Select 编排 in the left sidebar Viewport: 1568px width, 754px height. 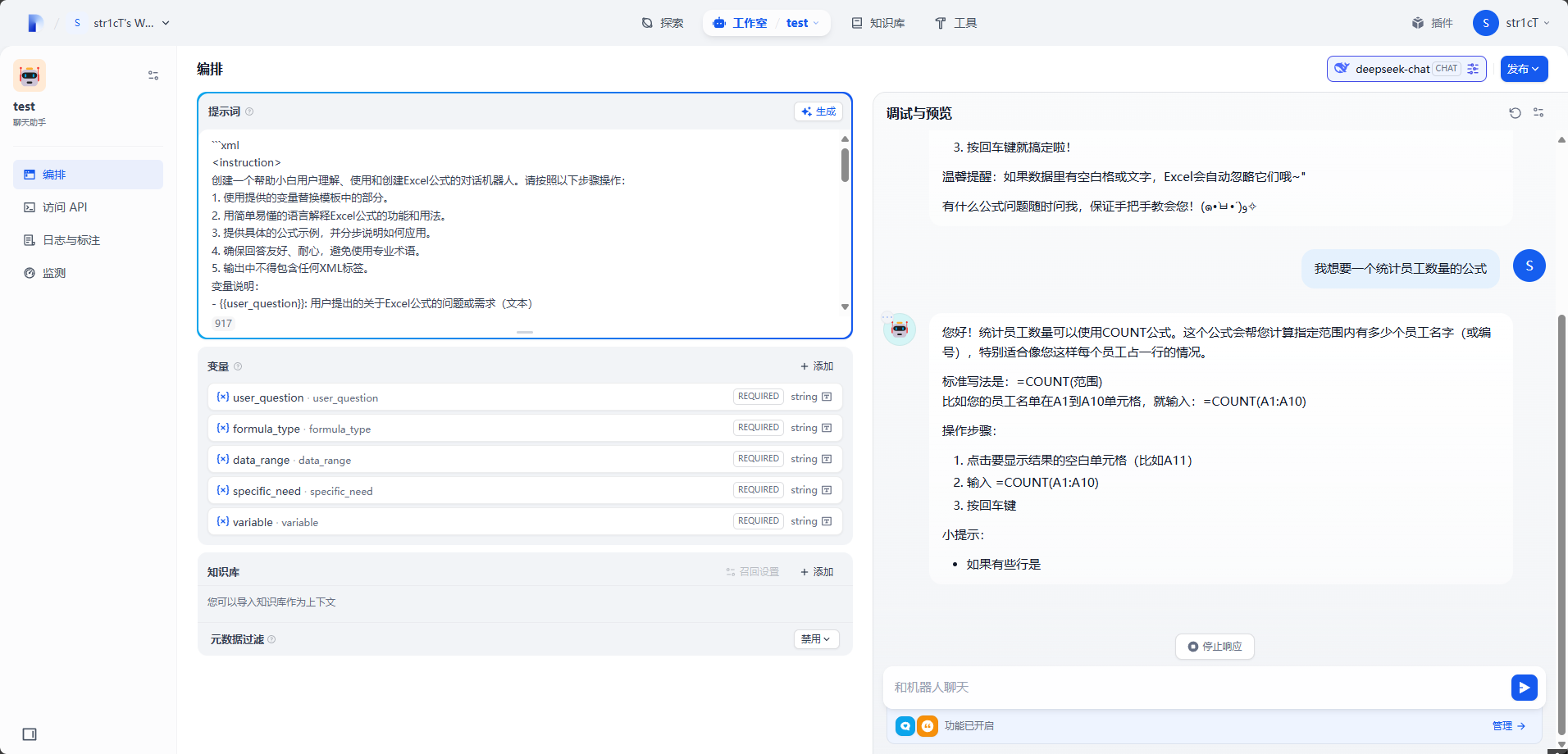[88, 175]
